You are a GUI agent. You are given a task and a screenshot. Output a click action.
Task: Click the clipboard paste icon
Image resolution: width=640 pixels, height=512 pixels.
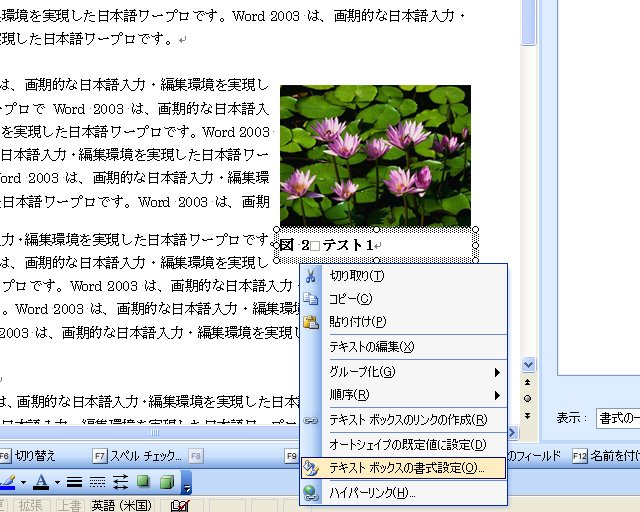[x=311, y=322]
